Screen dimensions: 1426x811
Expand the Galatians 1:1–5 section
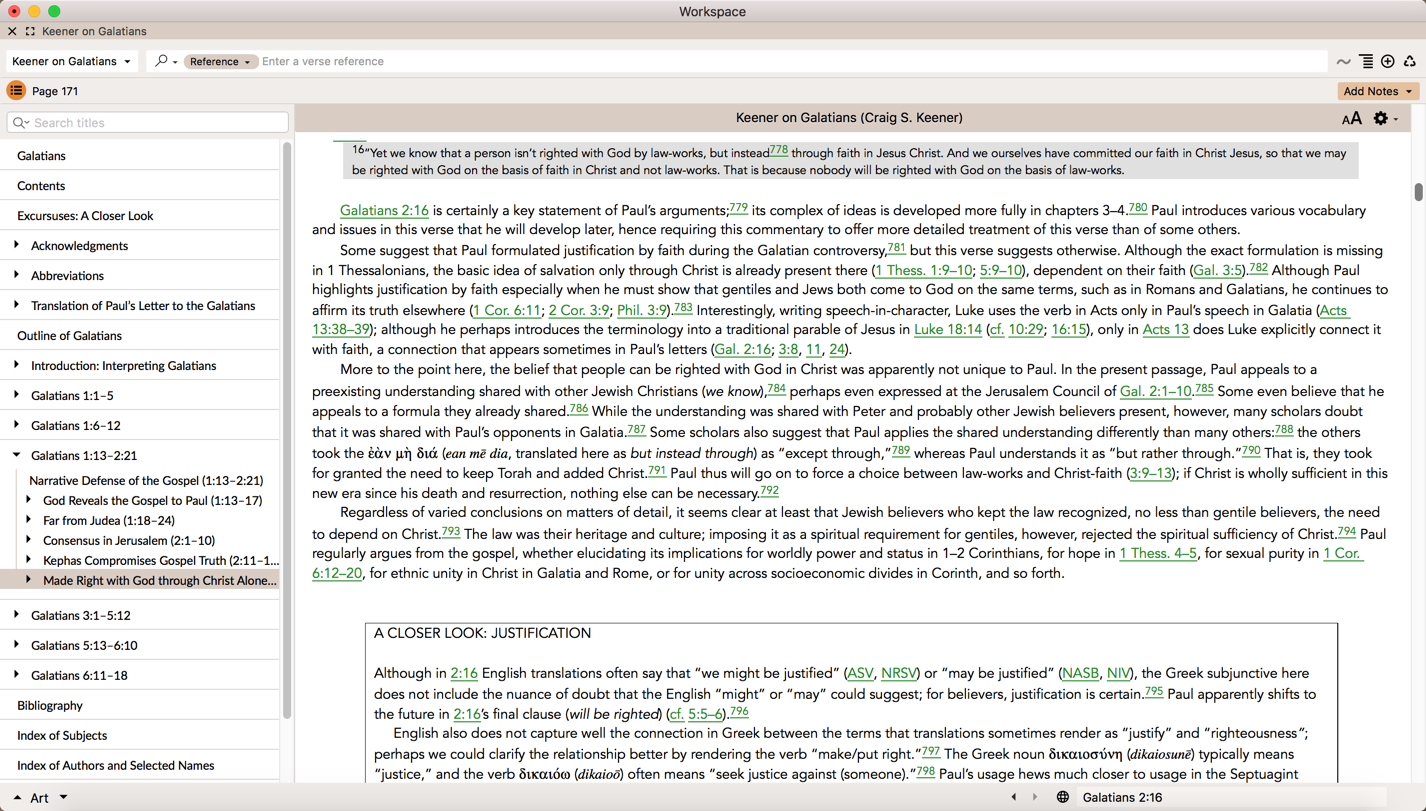pyautogui.click(x=16, y=395)
